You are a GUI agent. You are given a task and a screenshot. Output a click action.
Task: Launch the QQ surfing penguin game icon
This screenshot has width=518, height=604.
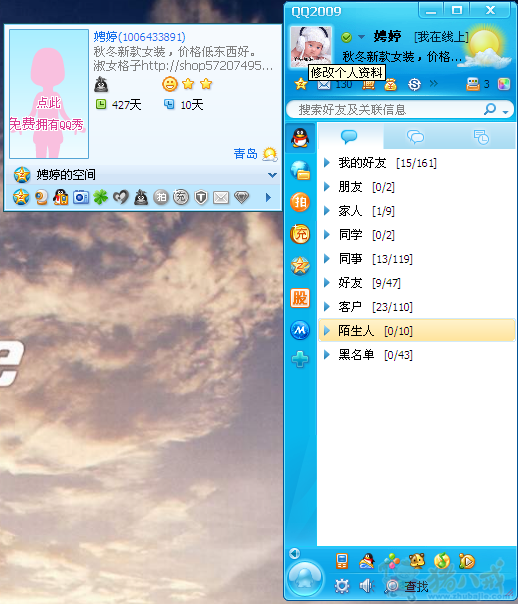click(x=366, y=561)
